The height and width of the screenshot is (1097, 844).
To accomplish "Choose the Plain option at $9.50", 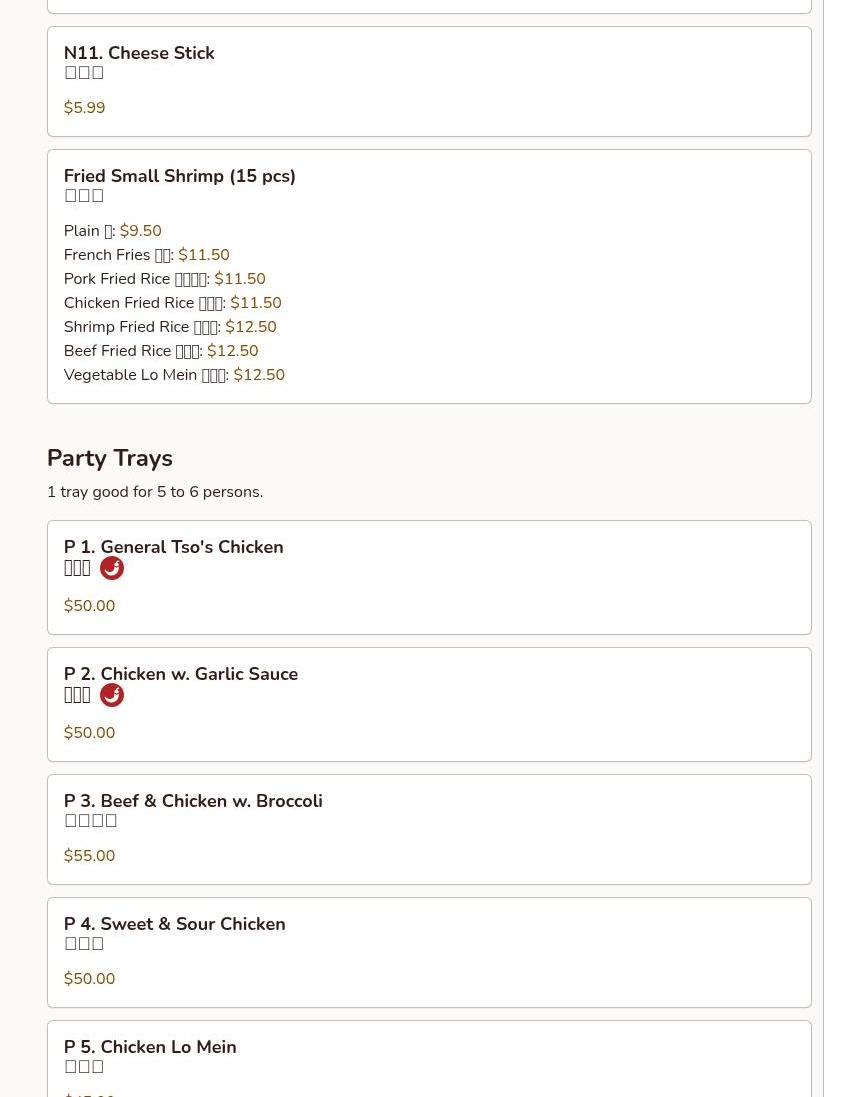I will click(113, 231).
